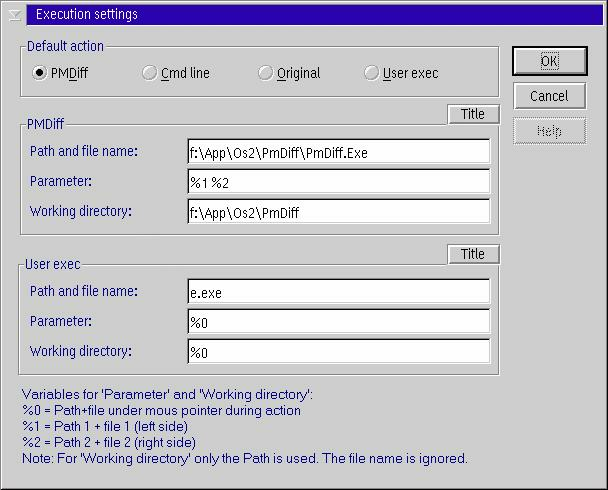The image size is (608, 490).
Task: Click the 'Default action' group label
Action: point(65,46)
